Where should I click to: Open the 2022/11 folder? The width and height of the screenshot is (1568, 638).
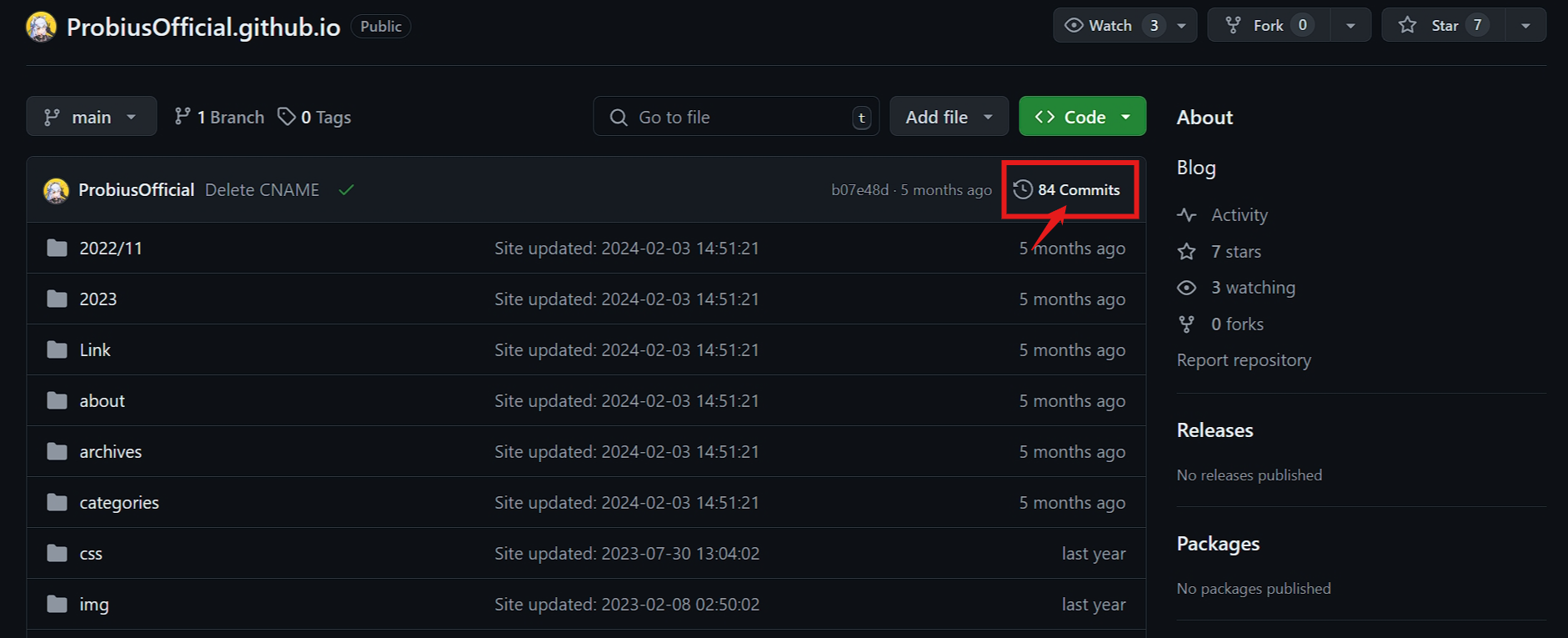coord(111,249)
